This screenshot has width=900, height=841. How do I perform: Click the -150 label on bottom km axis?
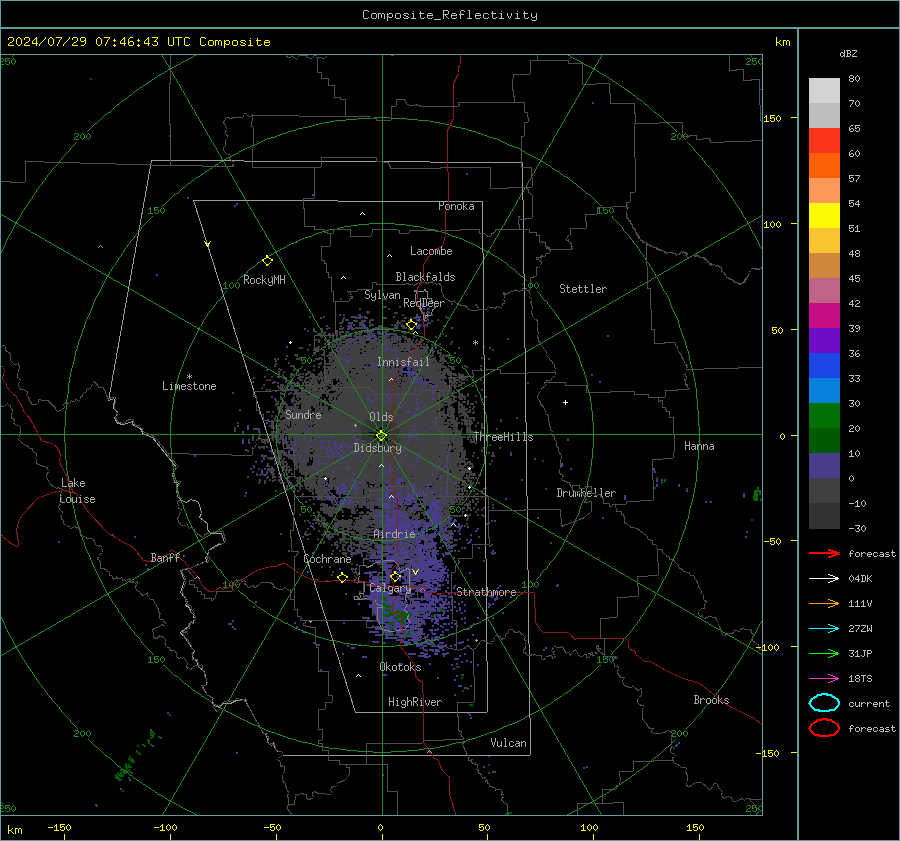click(x=59, y=827)
